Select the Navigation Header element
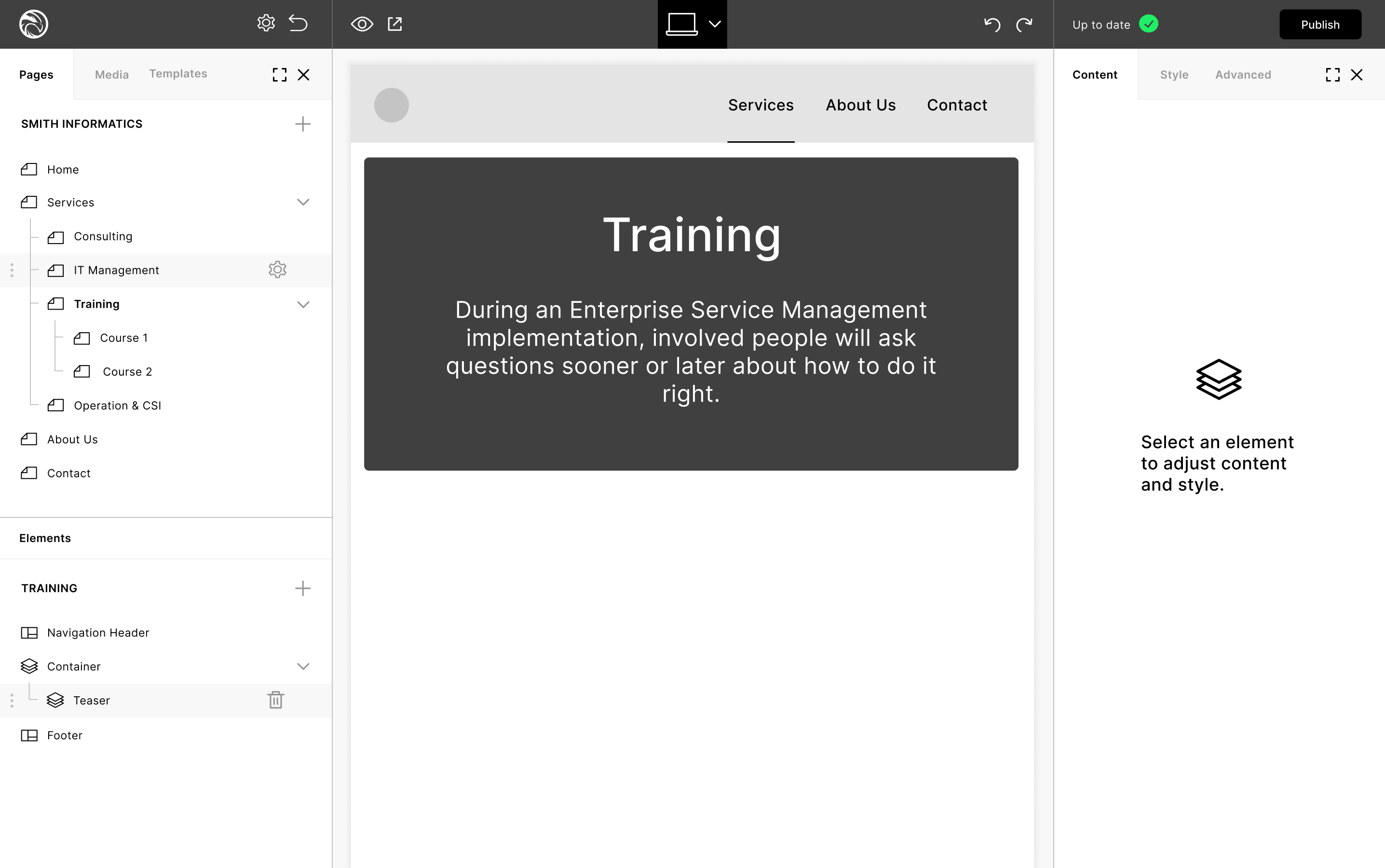The width and height of the screenshot is (1385, 868). click(97, 633)
